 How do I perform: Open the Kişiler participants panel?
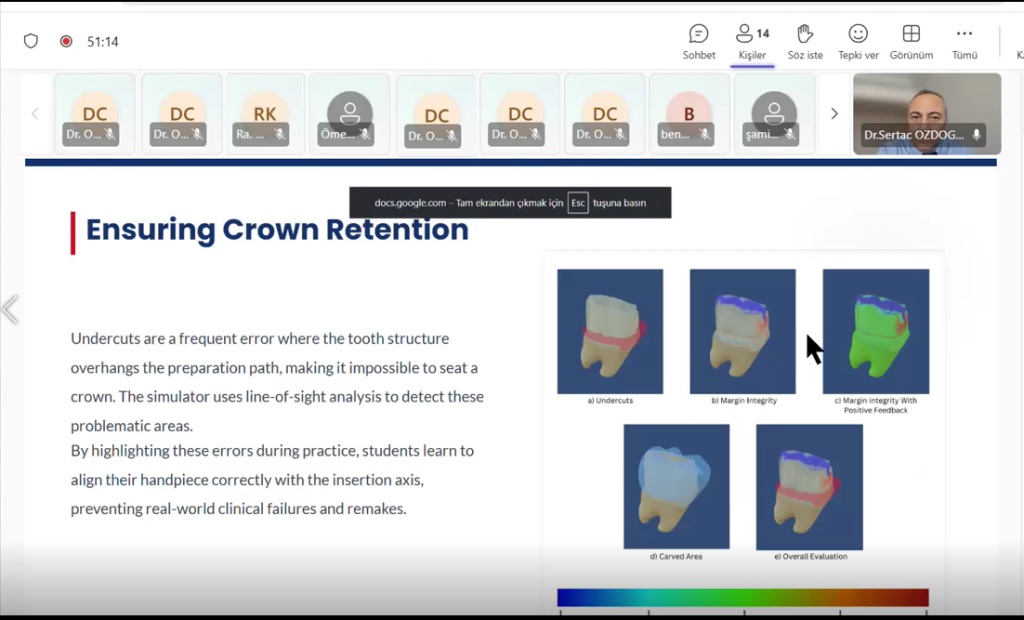pos(752,42)
